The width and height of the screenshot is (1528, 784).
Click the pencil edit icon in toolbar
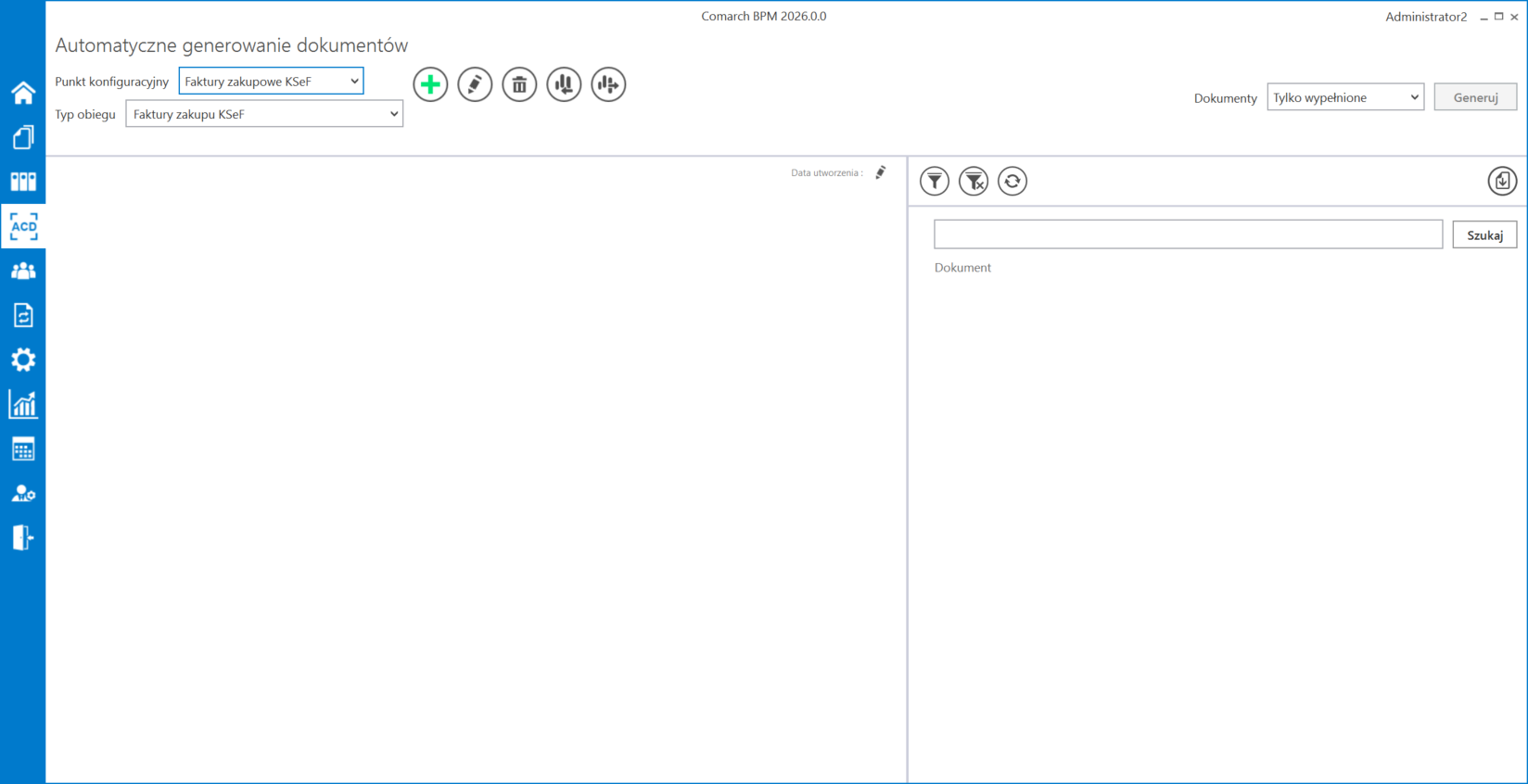[x=475, y=84]
